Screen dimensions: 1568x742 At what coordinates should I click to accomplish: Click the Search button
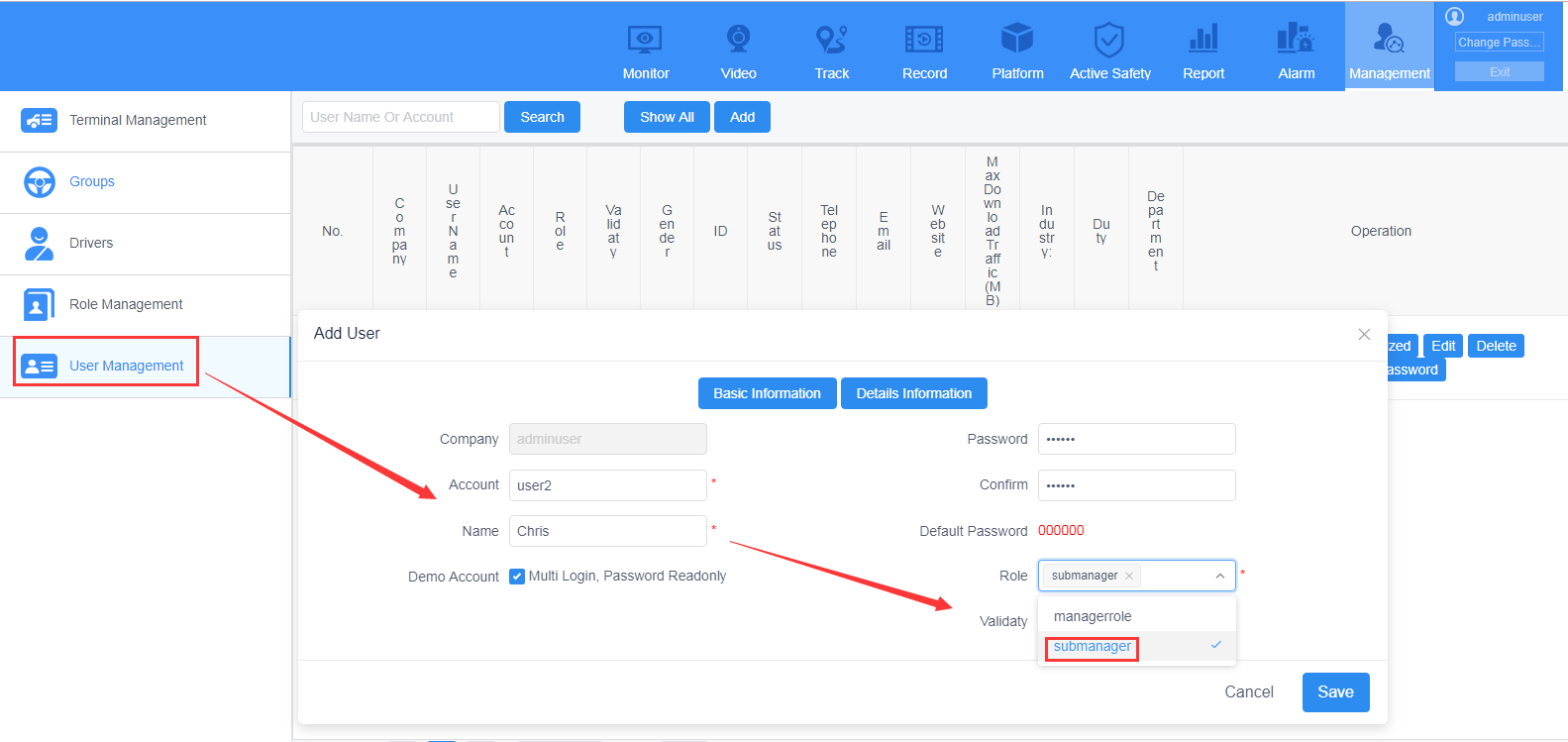click(x=542, y=117)
